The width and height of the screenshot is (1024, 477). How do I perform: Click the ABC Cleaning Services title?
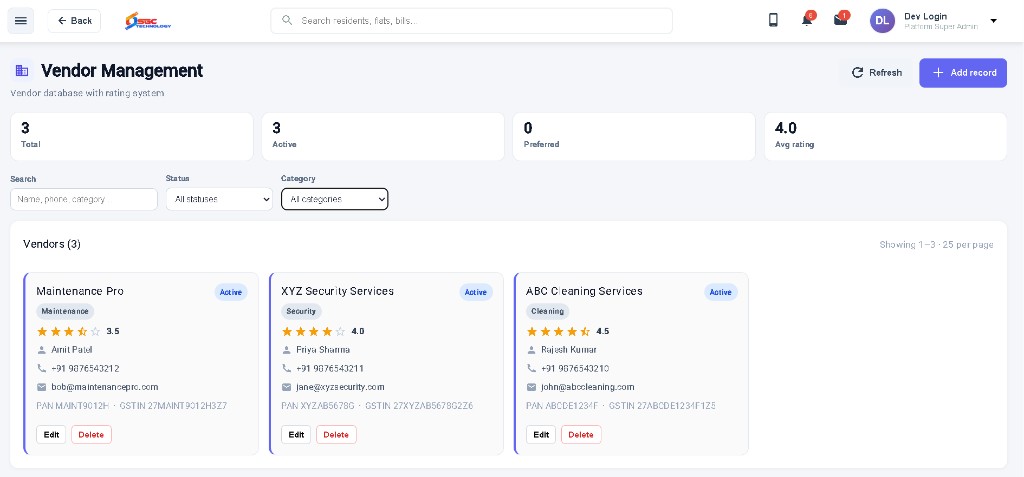click(584, 291)
